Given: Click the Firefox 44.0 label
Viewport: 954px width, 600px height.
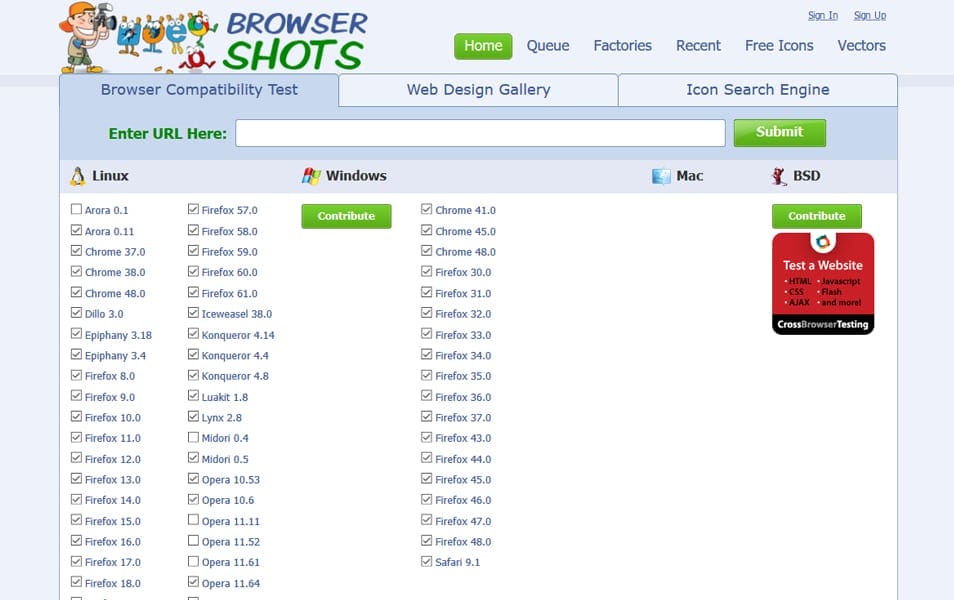Looking at the screenshot, I should click(x=463, y=459).
